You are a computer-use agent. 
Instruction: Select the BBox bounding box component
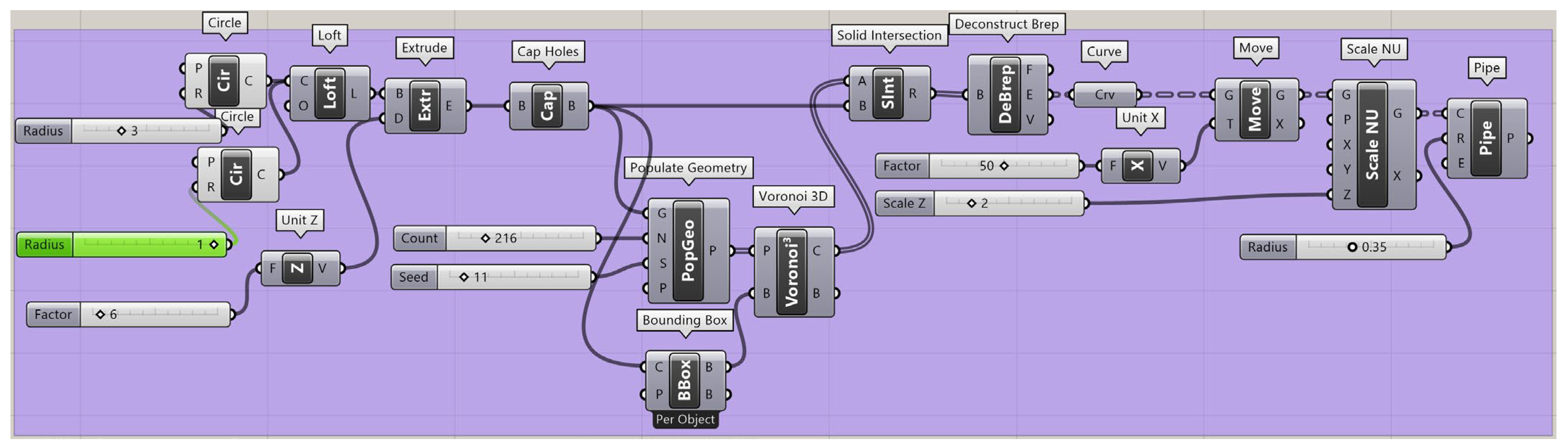[x=685, y=381]
